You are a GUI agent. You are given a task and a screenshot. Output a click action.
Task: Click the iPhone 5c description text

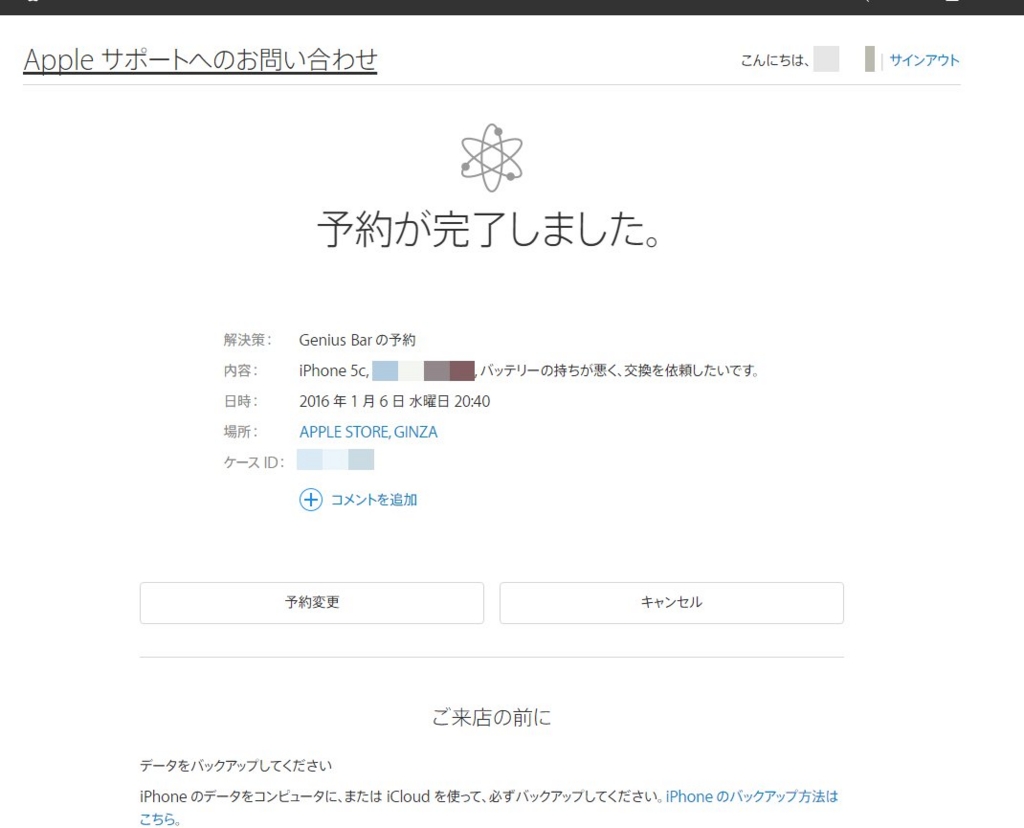(x=333, y=370)
